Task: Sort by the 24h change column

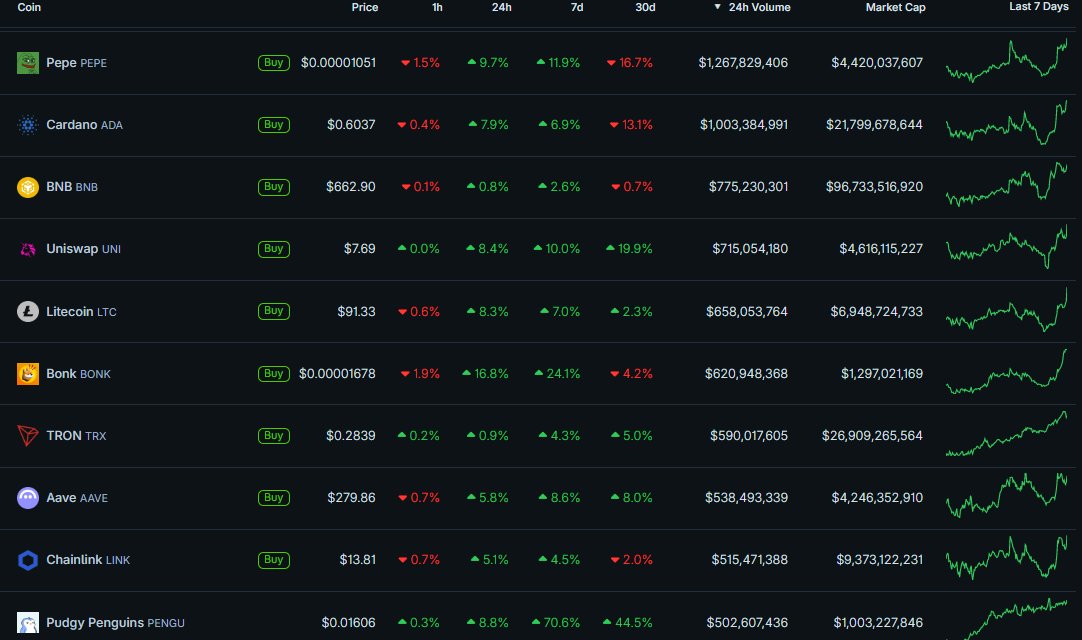Action: (502, 7)
